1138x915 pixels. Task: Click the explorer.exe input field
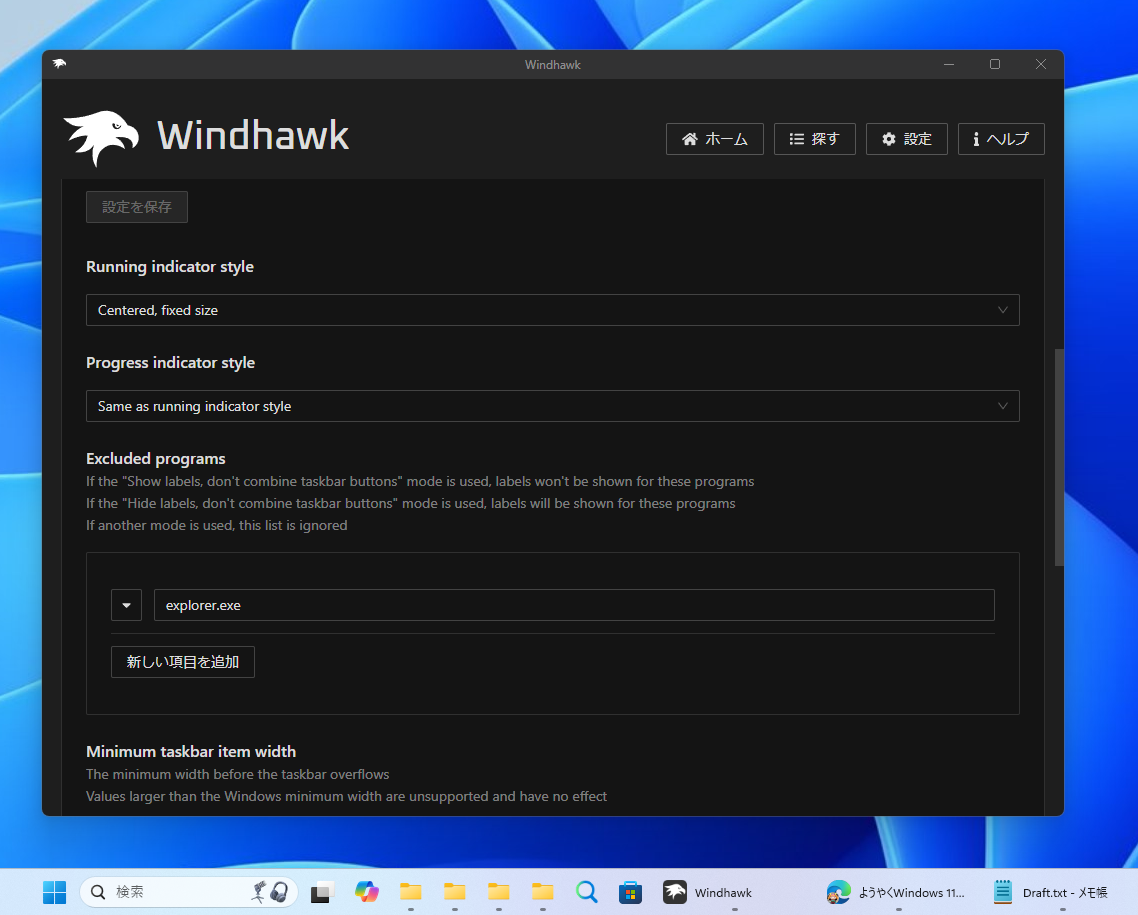pos(573,605)
